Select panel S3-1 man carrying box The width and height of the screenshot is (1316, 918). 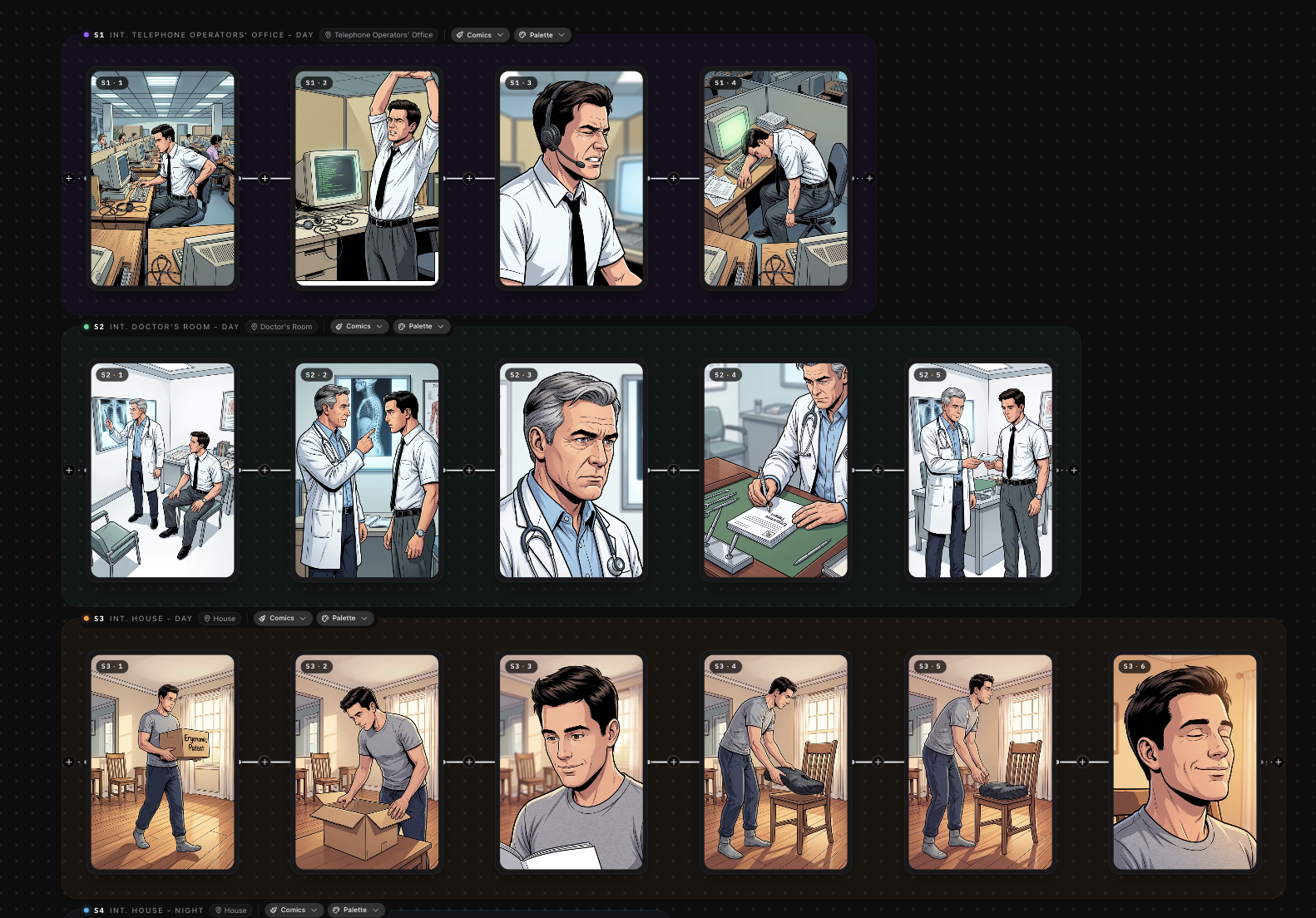coord(162,762)
